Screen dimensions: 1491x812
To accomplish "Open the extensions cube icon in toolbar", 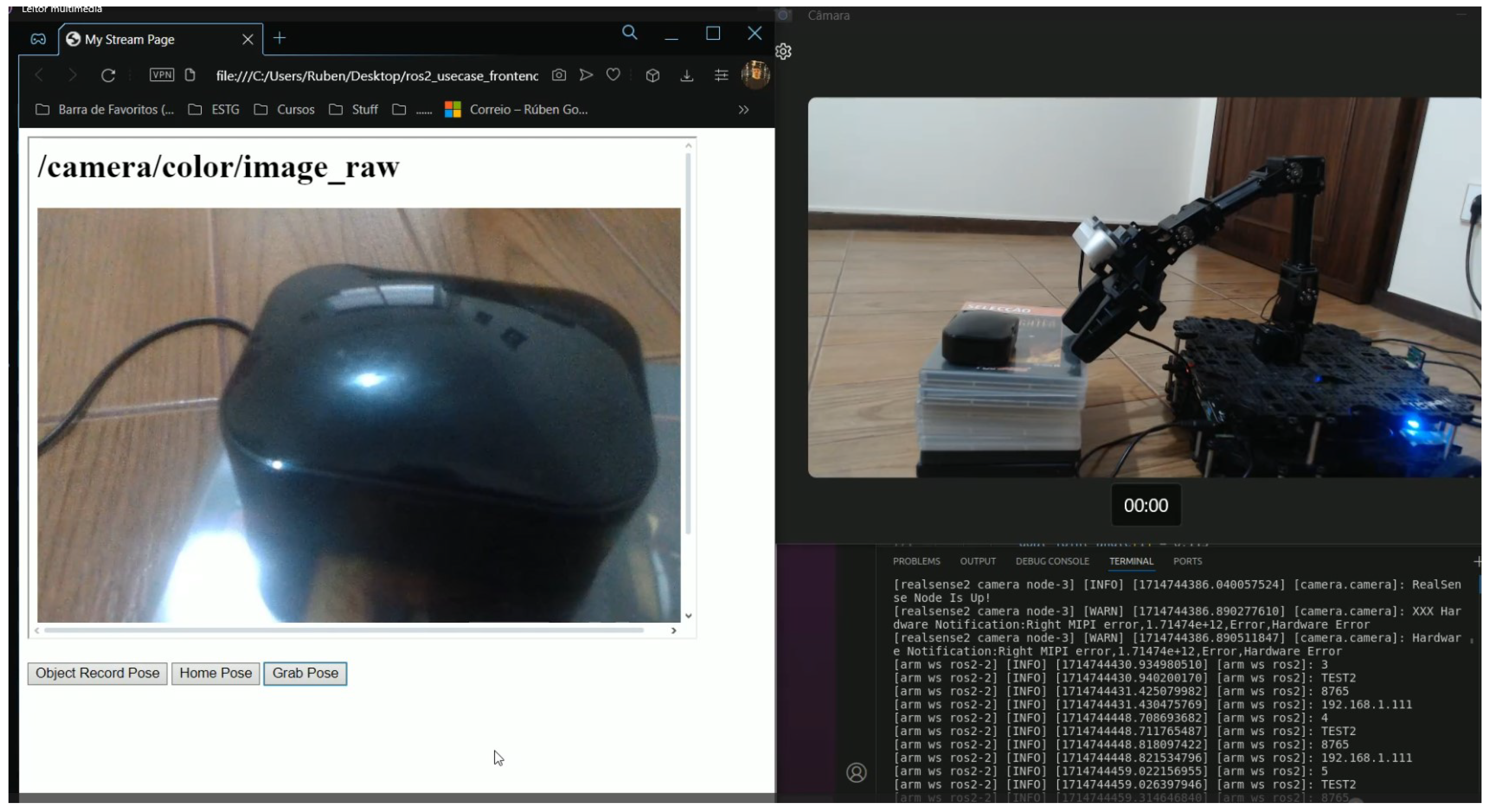I will coord(653,76).
